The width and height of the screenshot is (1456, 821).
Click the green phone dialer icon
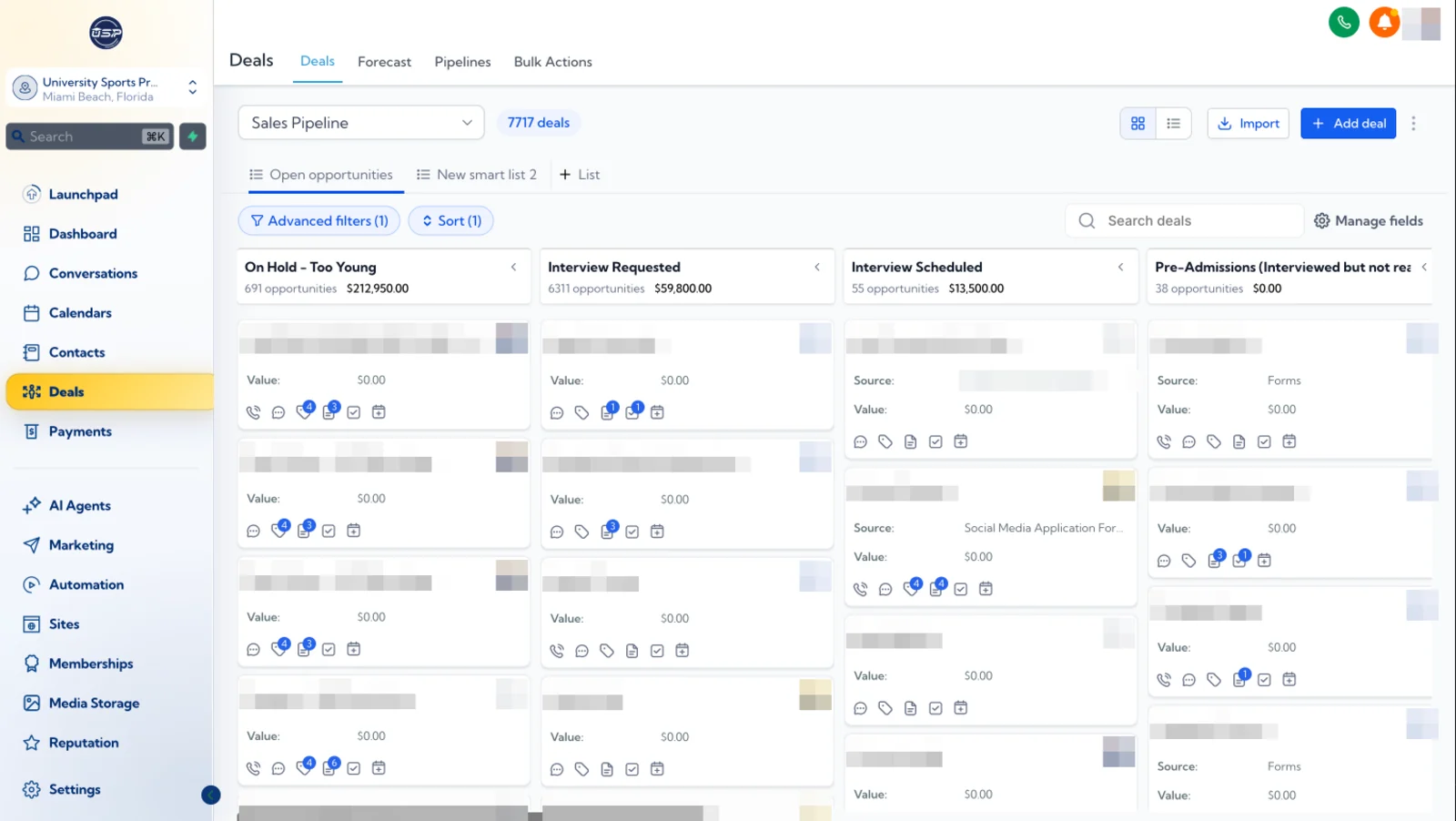coord(1343,22)
